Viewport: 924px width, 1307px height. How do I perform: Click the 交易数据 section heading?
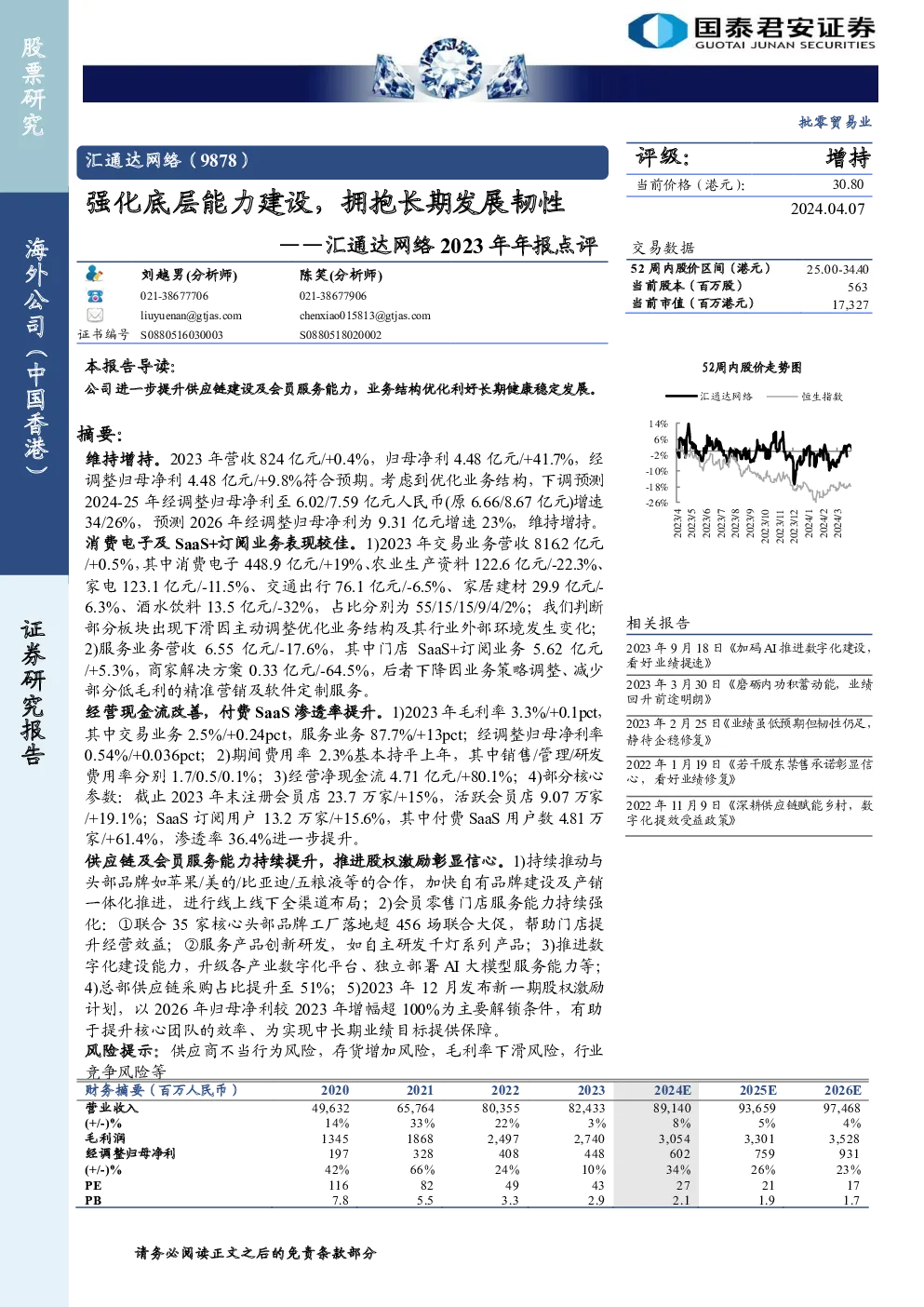pyautogui.click(x=663, y=247)
